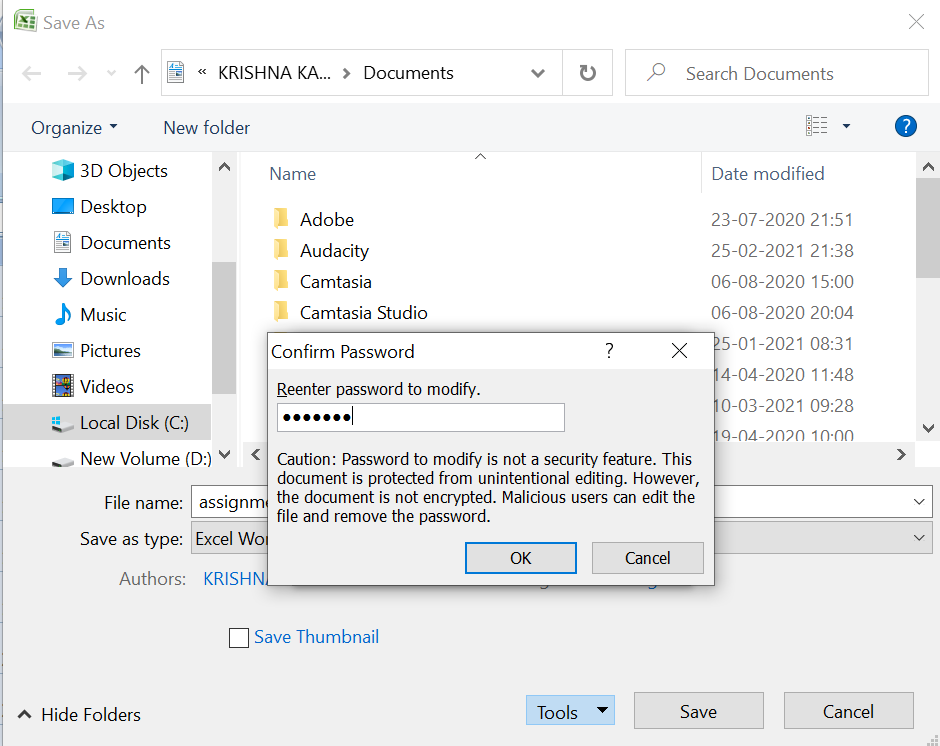940x746 pixels.
Task: Select the 3D Objects icon in sidebar
Action: (63, 171)
